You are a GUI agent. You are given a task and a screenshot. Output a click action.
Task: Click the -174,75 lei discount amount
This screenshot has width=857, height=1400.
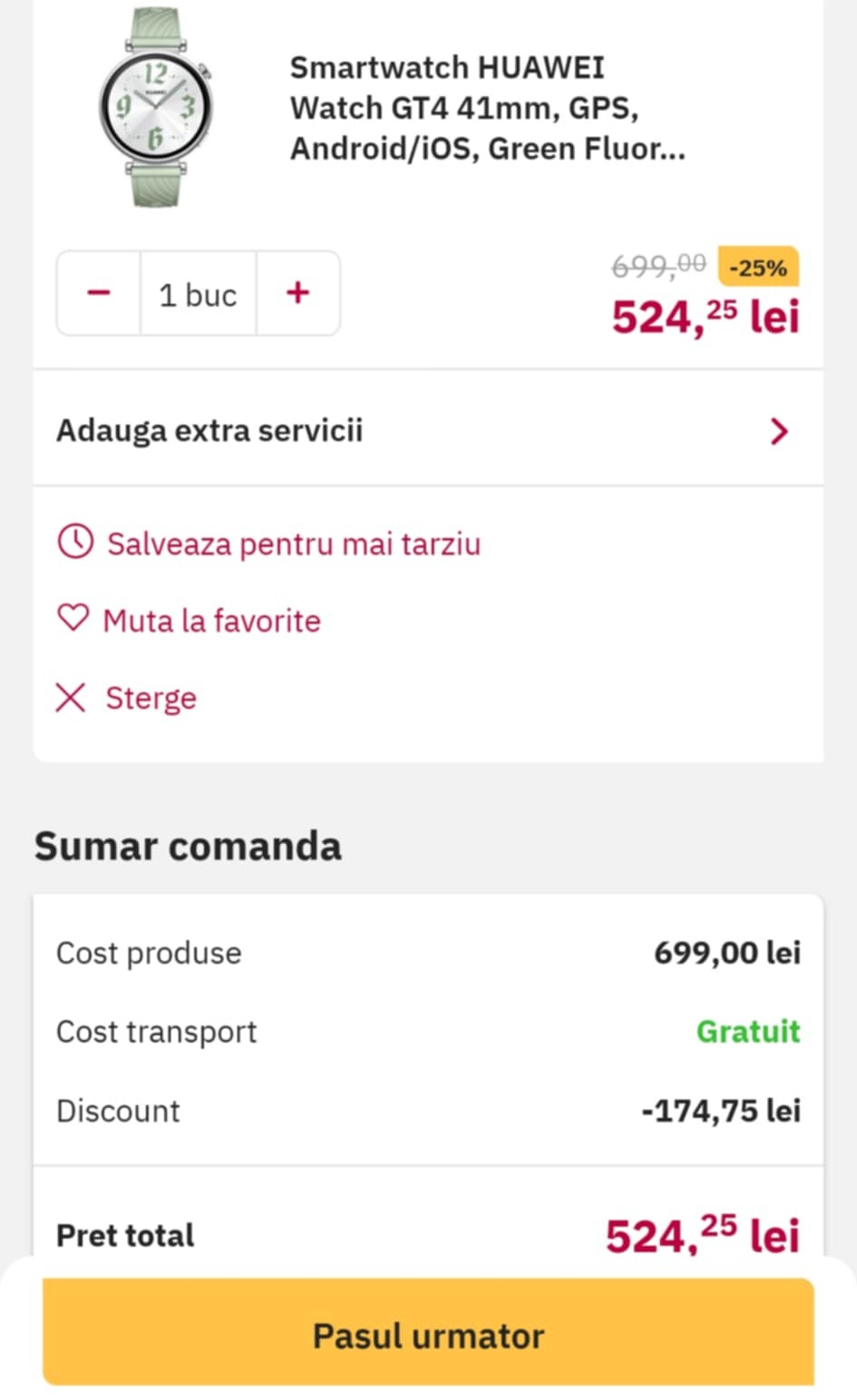721,1111
